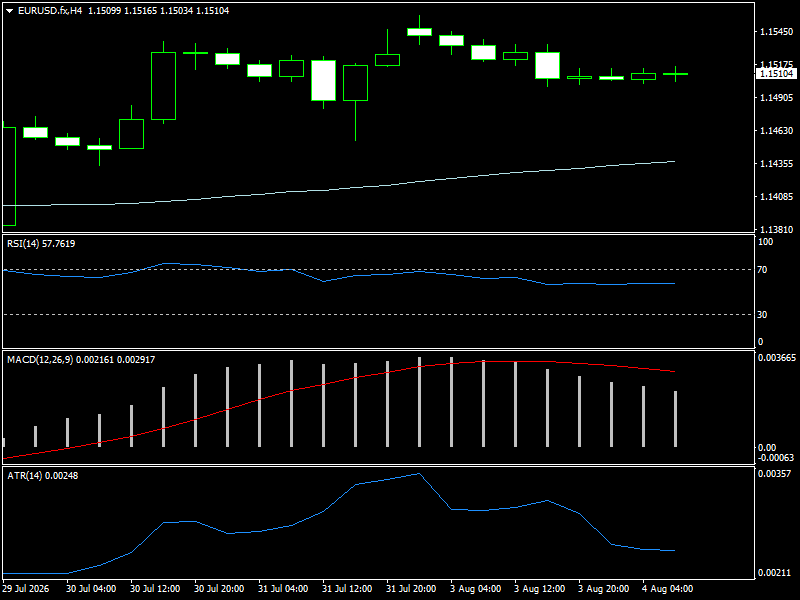Screen dimensions: 800x600
Task: Click the 1.14085 price scale label
Action: 777,196
